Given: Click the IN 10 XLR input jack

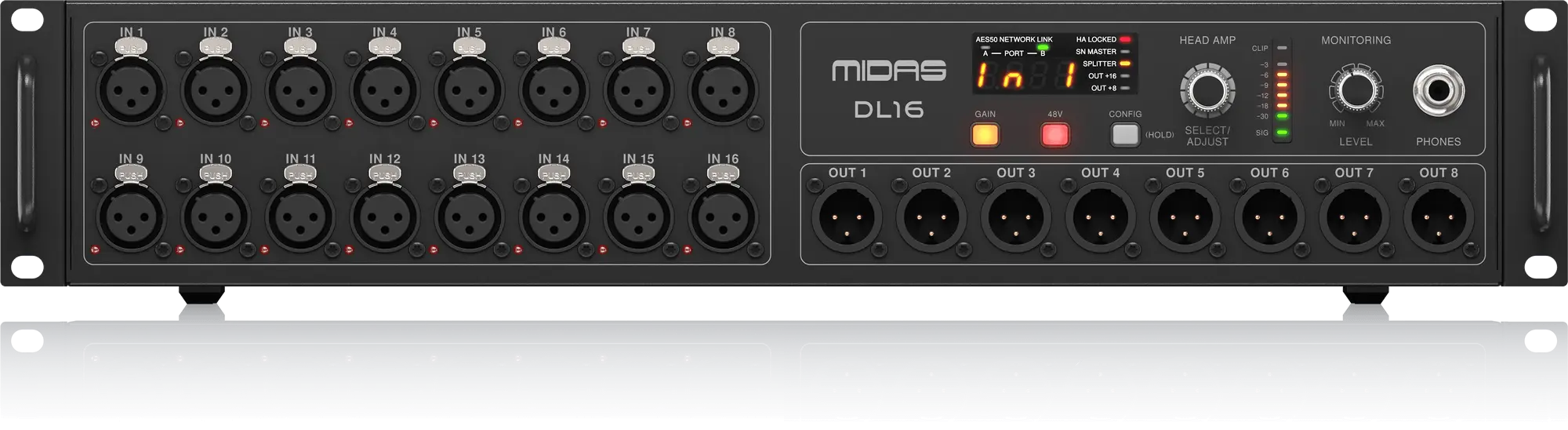Looking at the screenshot, I should tap(216, 217).
